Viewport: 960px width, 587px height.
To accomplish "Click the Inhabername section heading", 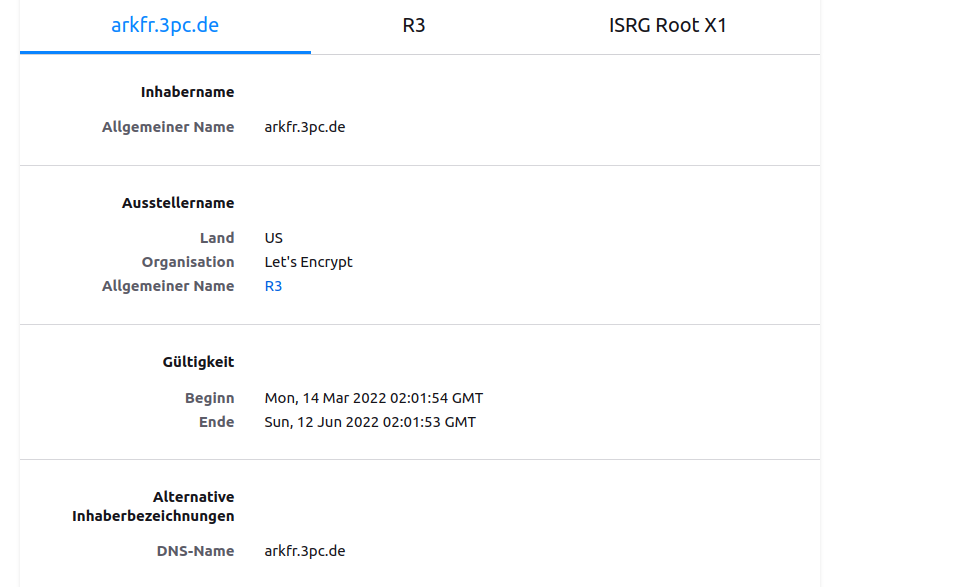I will (187, 92).
